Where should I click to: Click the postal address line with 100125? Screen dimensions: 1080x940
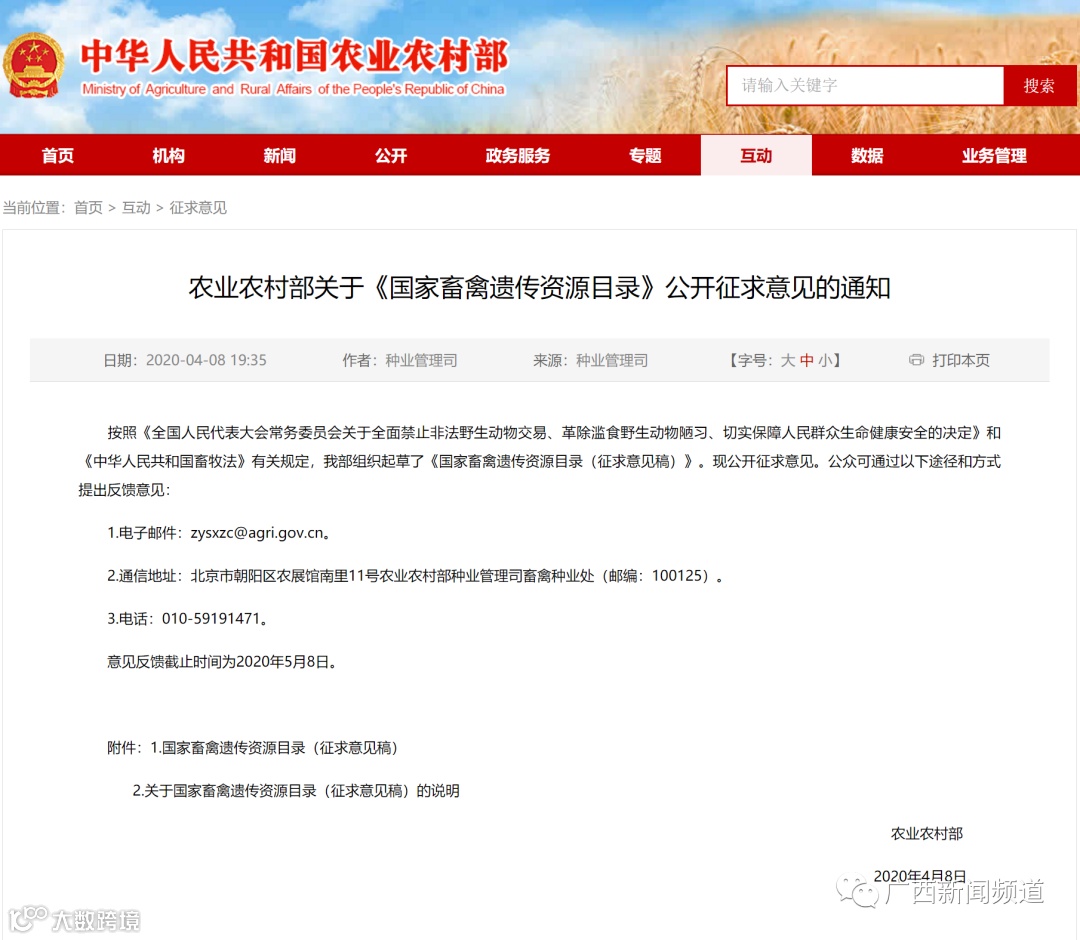pyautogui.click(x=415, y=576)
